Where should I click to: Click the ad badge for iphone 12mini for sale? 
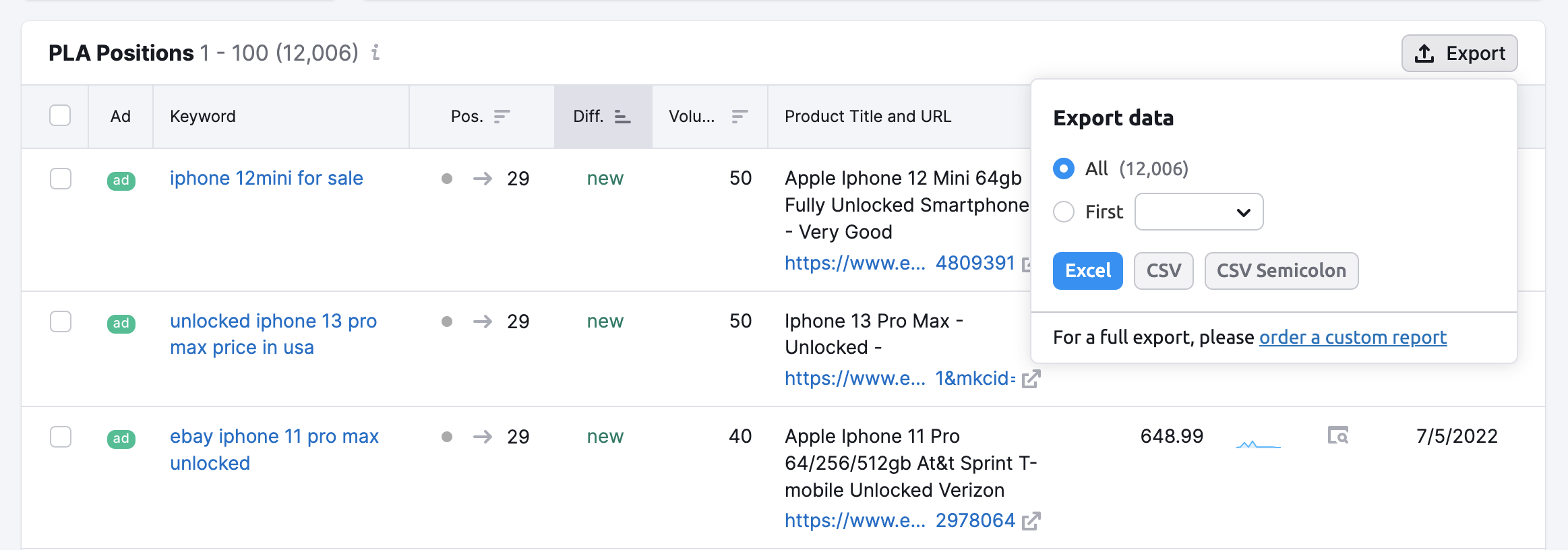(x=121, y=180)
